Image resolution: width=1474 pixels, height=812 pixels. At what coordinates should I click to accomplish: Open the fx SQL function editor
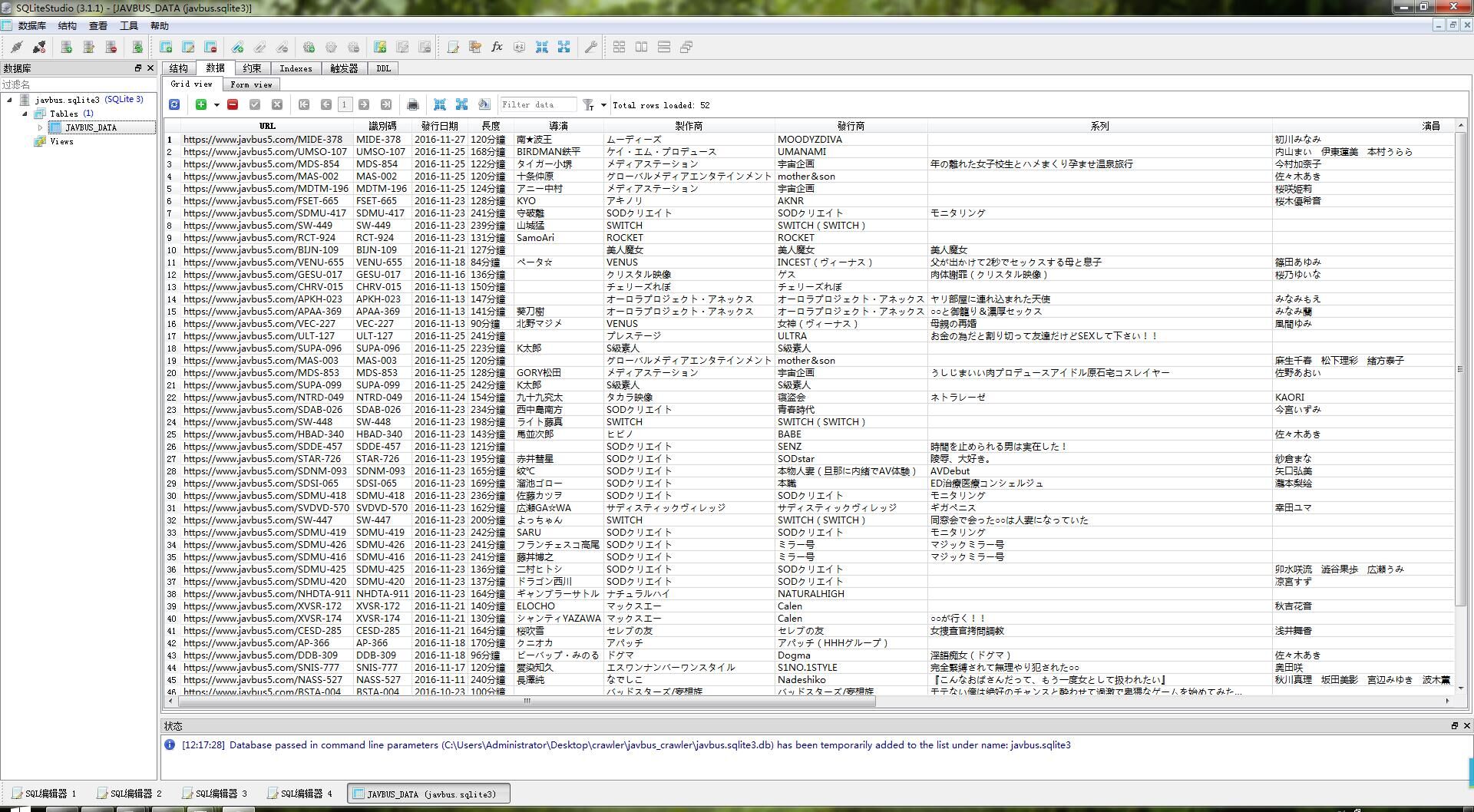click(x=497, y=47)
